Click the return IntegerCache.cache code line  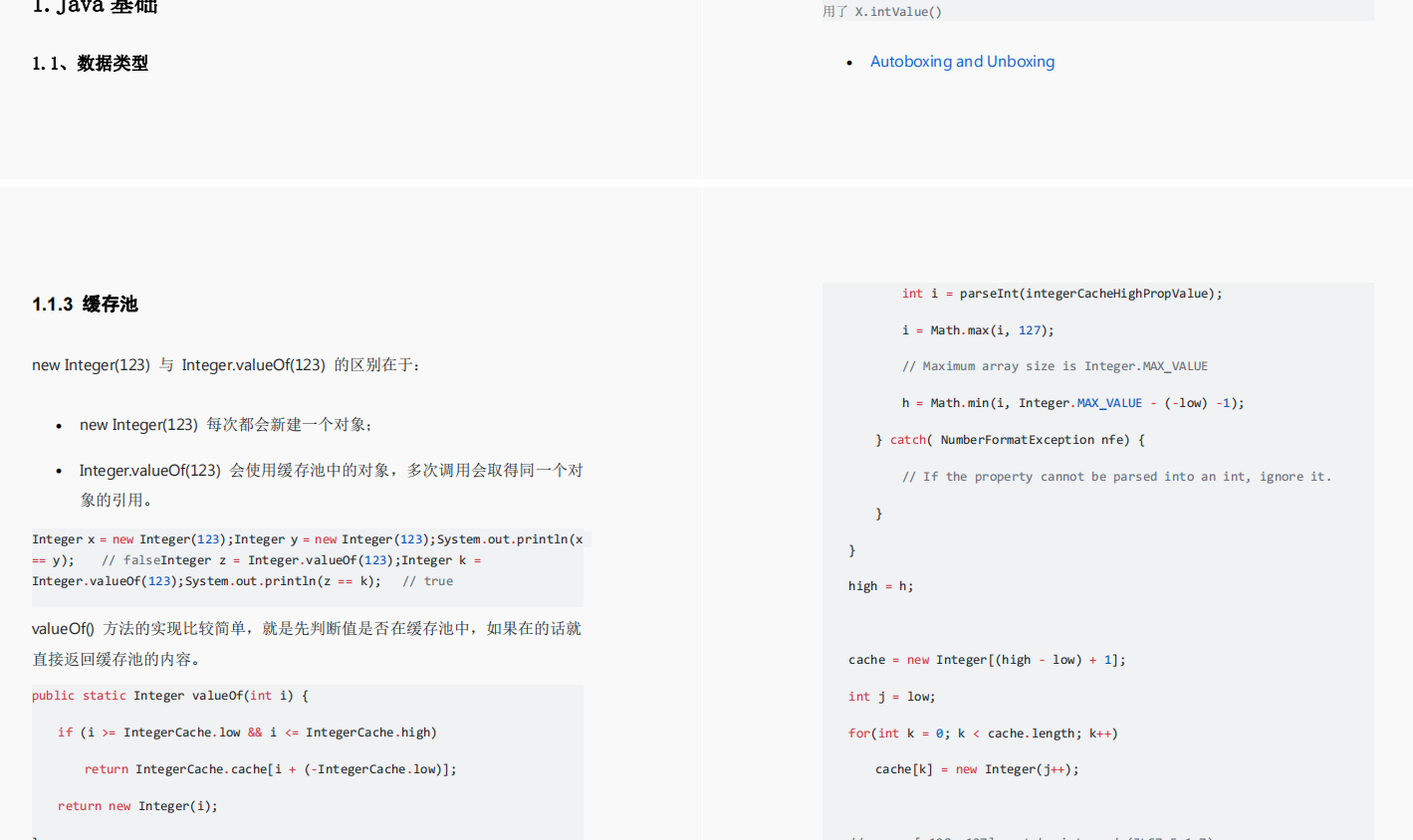tap(270, 769)
